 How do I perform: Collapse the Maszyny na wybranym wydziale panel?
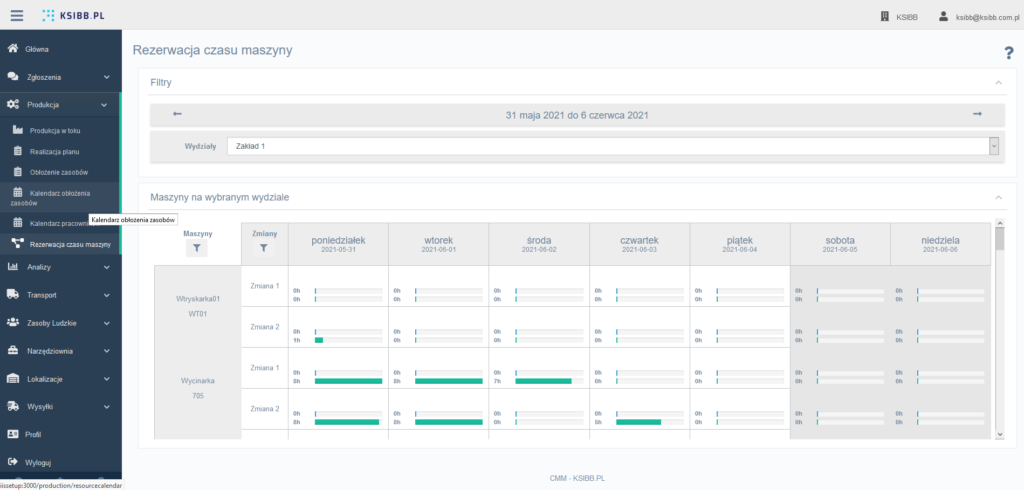997,198
